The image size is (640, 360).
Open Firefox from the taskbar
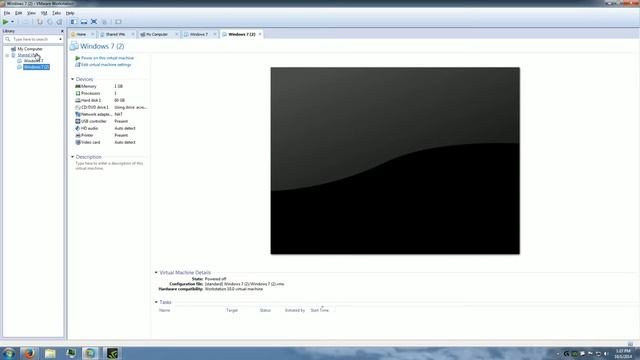click(29, 353)
